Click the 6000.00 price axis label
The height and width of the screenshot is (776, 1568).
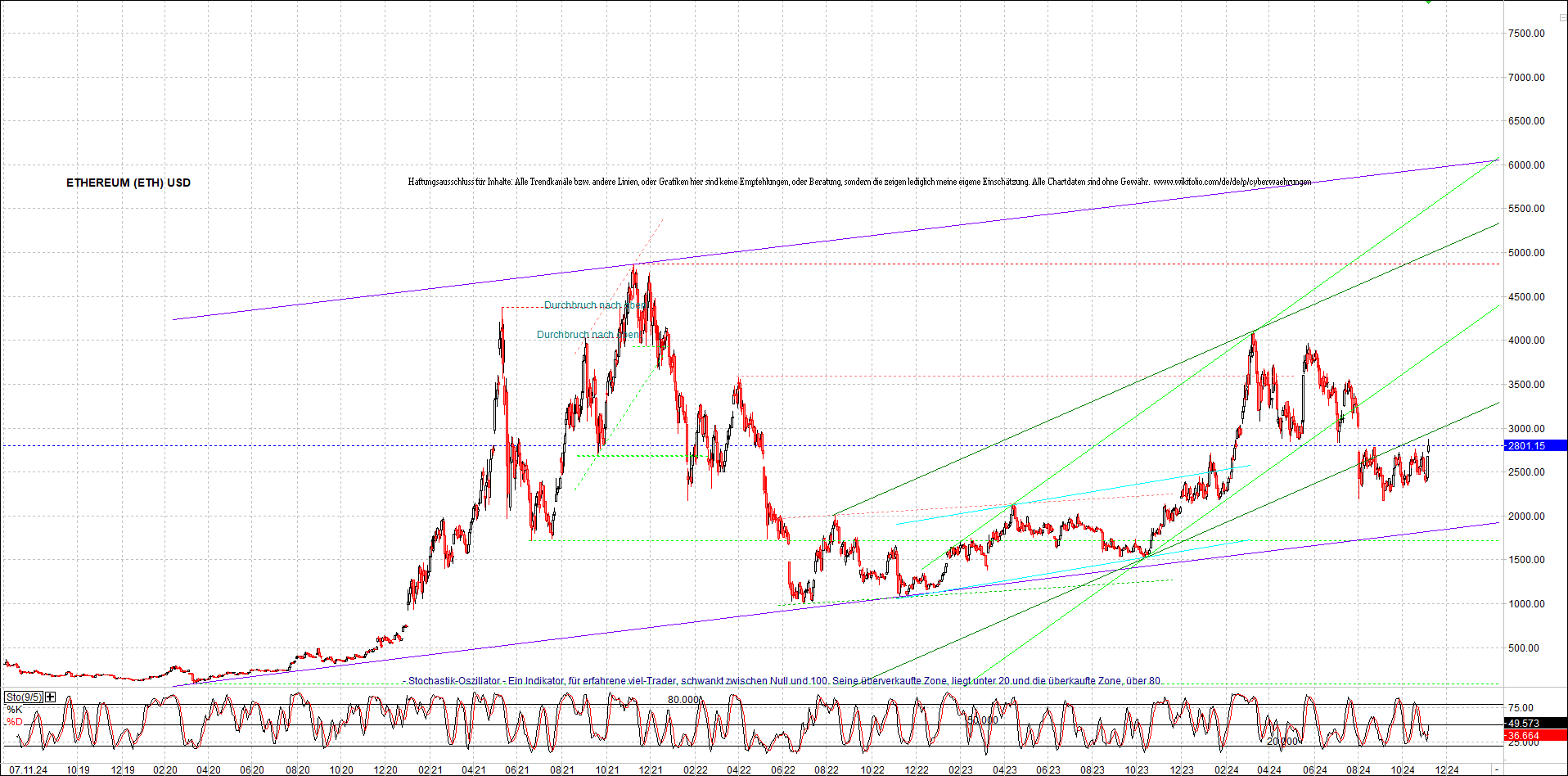[1526, 165]
